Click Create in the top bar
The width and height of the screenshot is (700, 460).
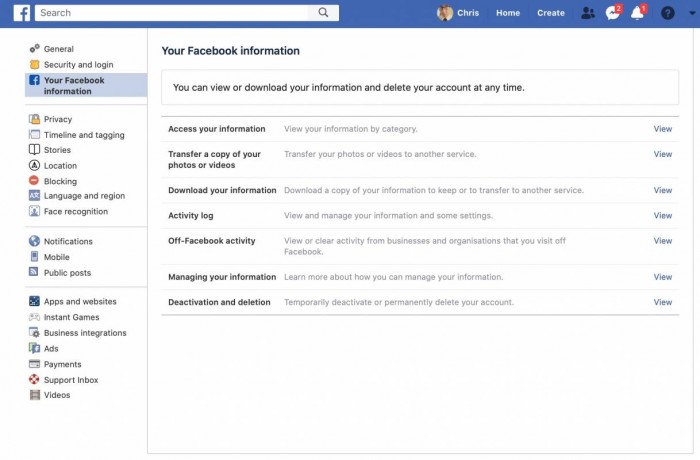click(550, 13)
